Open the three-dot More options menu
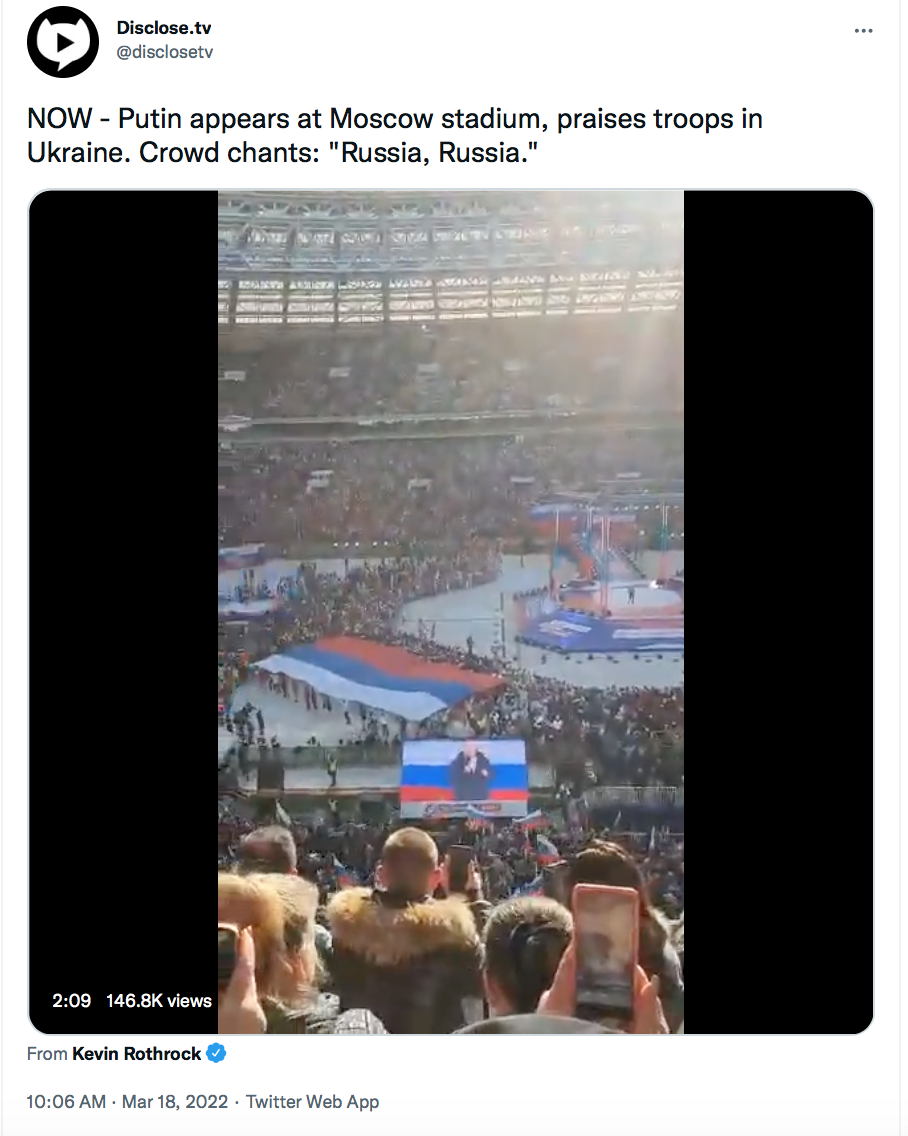Screen dimensions: 908x1136 click(x=863, y=31)
